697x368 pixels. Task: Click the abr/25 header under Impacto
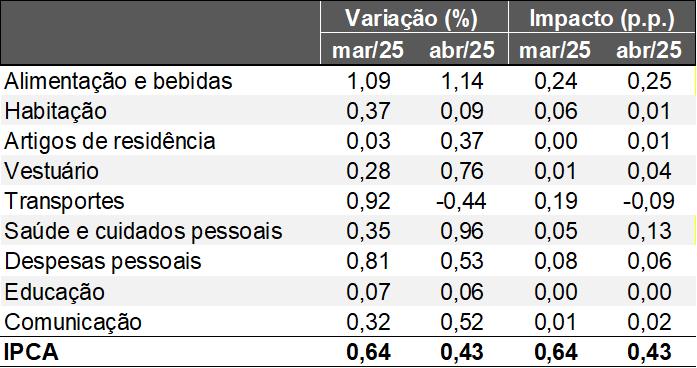(649, 50)
